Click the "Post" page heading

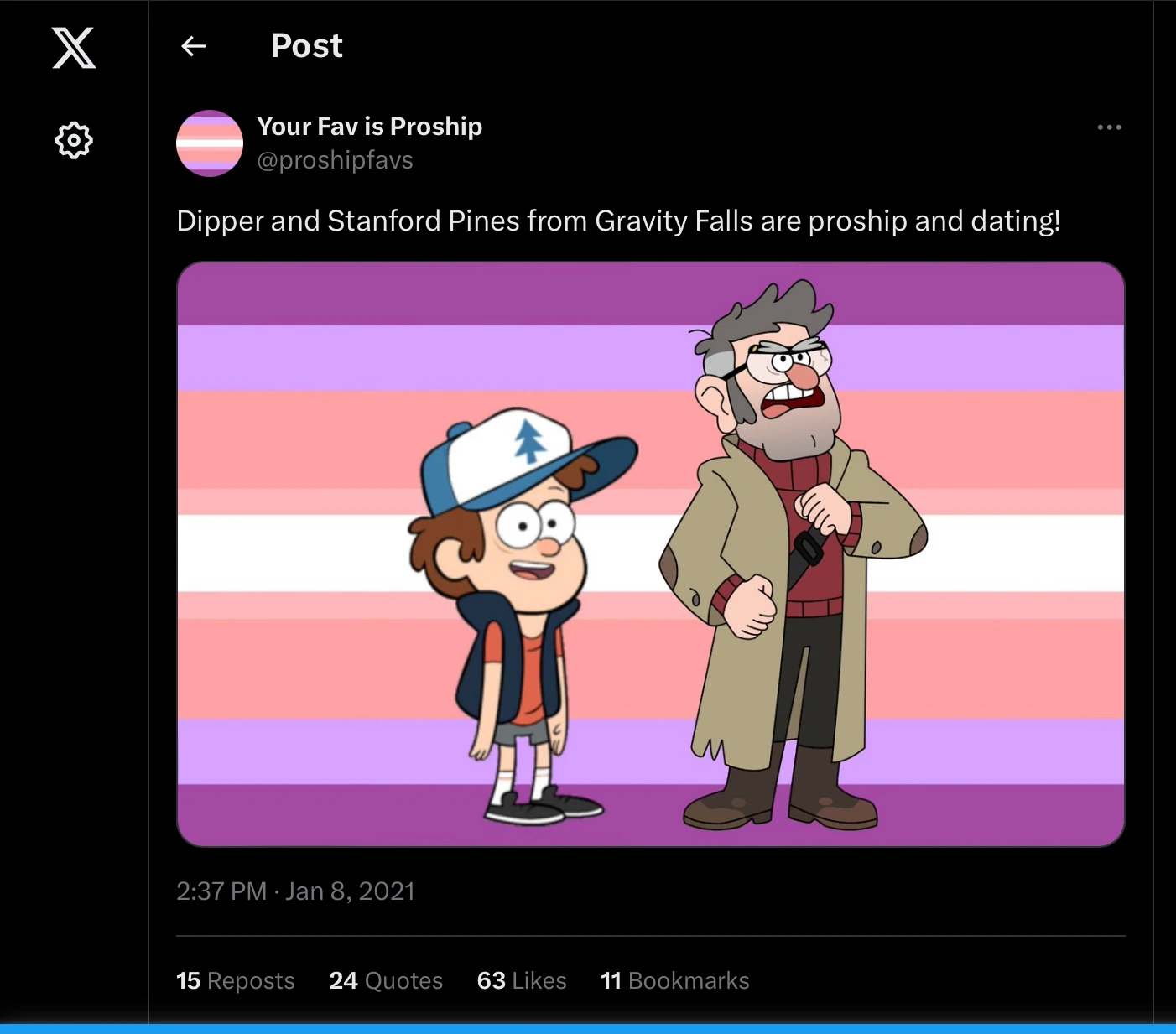pyautogui.click(x=306, y=46)
